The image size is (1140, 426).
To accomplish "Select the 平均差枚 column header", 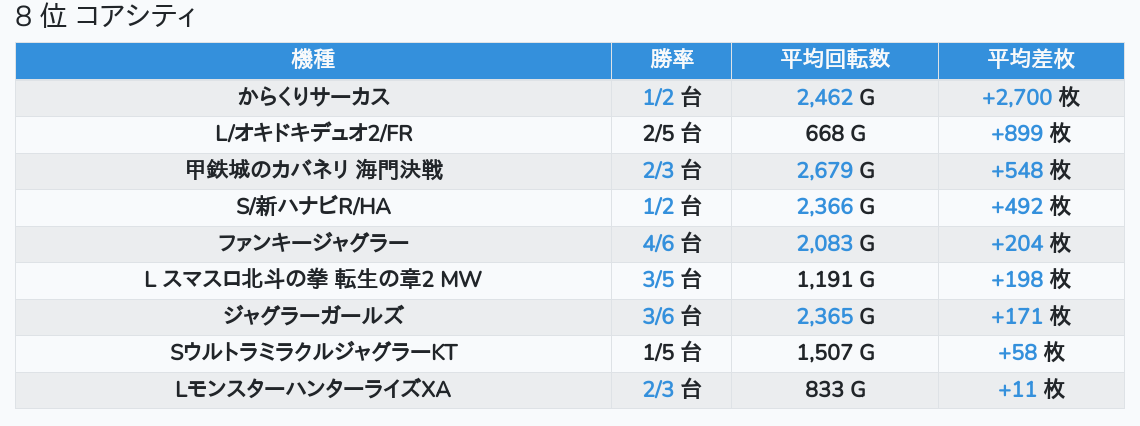I will pos(1031,60).
